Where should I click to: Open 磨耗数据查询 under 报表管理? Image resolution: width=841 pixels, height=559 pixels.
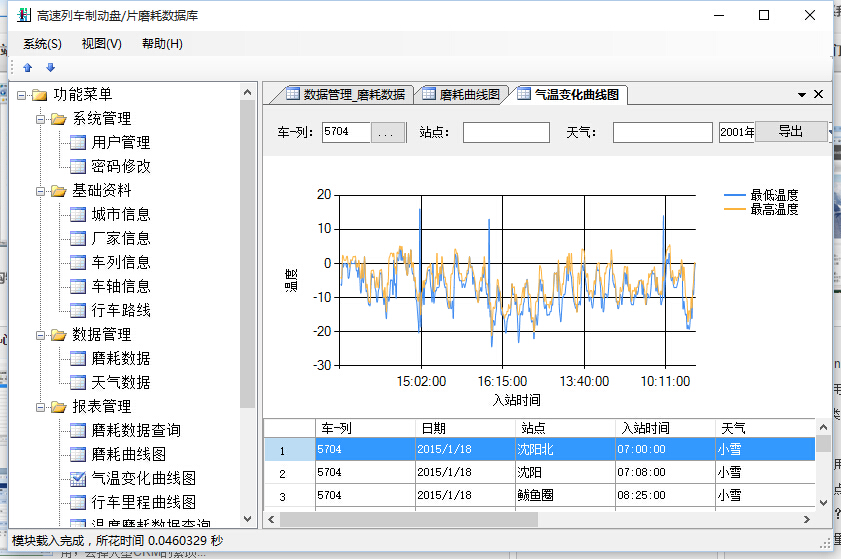pos(135,430)
